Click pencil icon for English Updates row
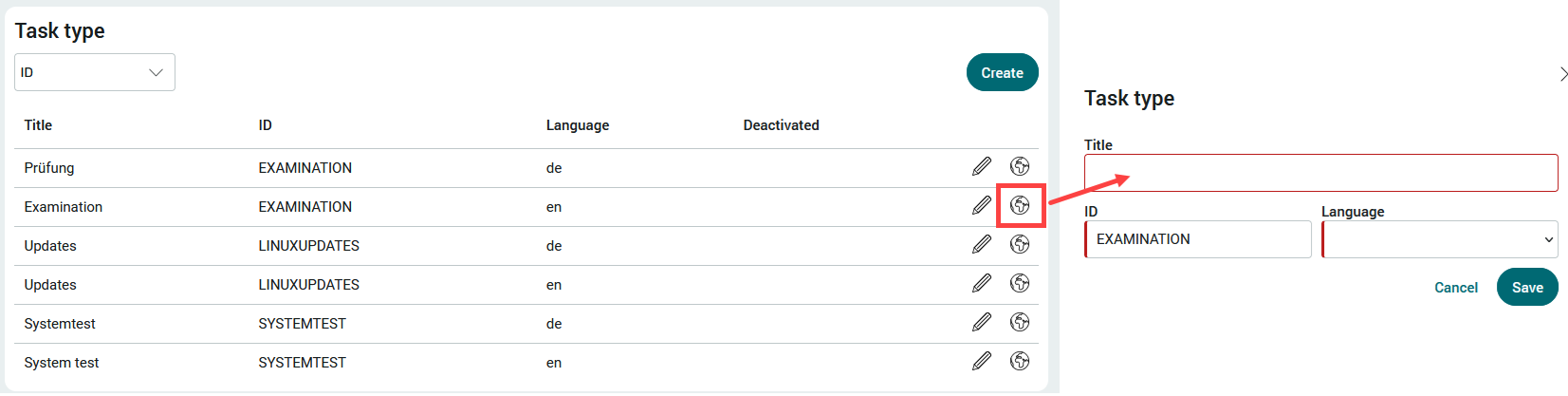Viewport: 1568px width, 396px height. [x=982, y=284]
